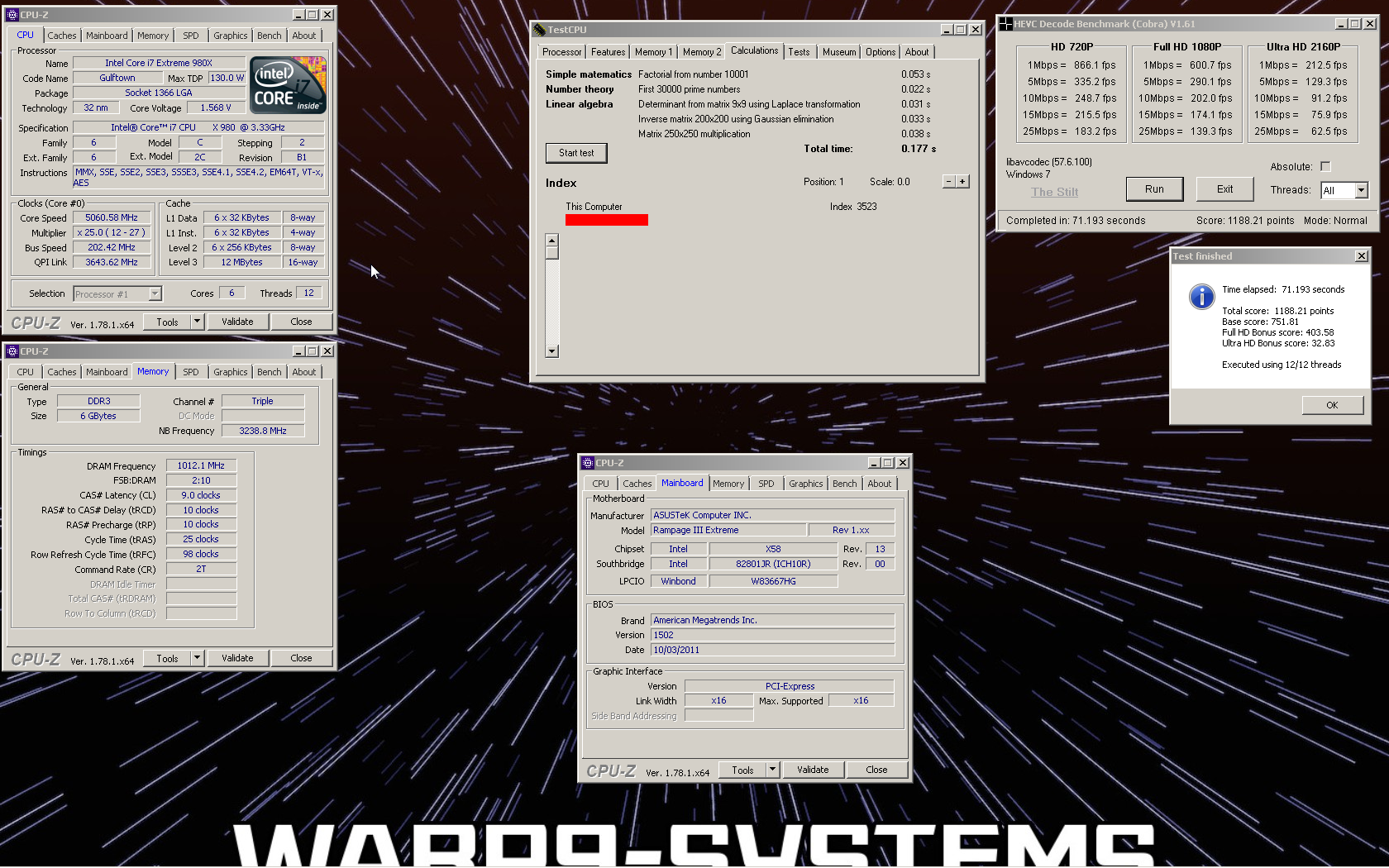
Task: Click the TestCPU title bar icon
Action: (541, 30)
